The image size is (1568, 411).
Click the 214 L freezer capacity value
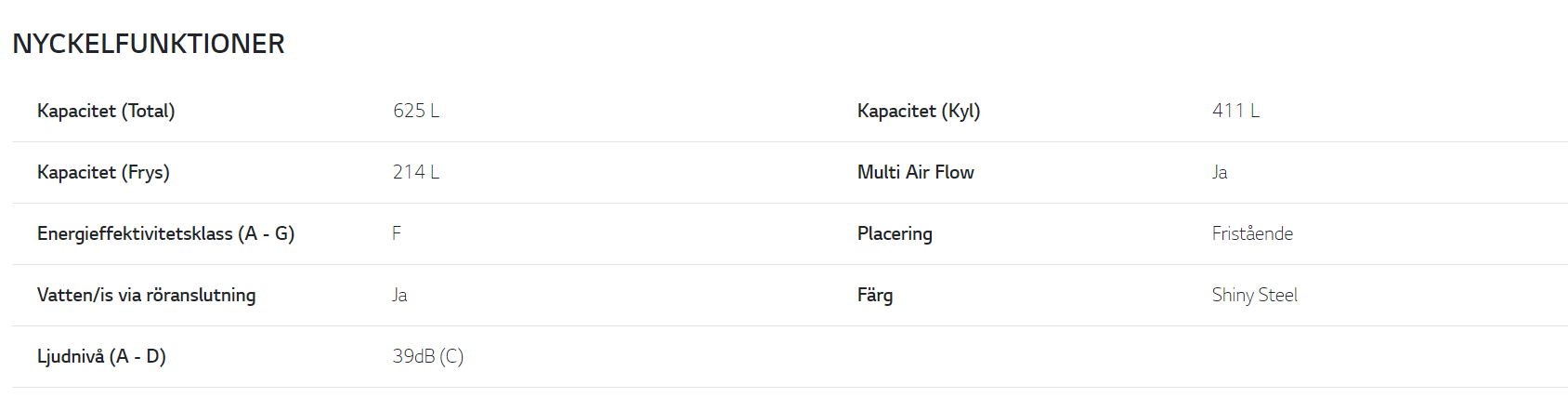[416, 172]
